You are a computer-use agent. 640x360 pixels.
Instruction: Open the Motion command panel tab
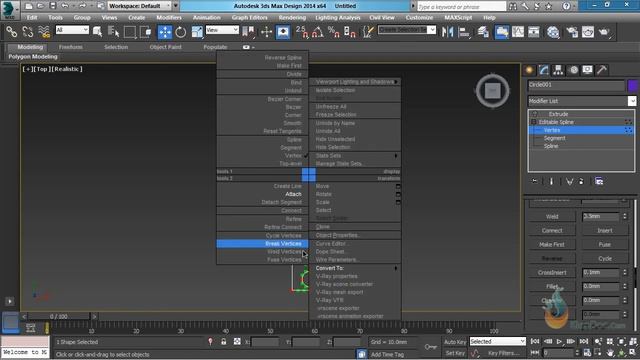[x=573, y=70]
